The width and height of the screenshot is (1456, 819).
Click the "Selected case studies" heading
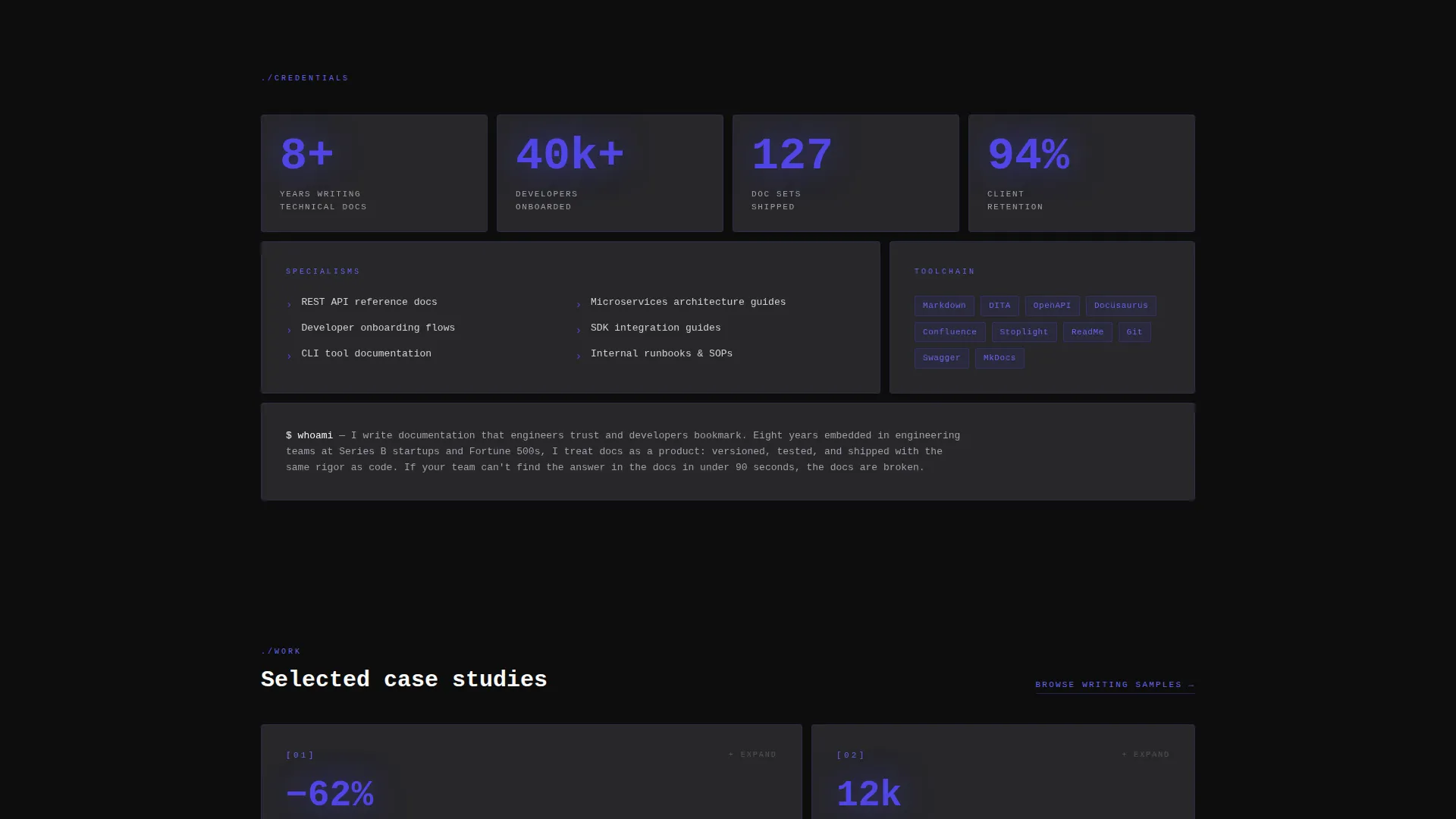tap(404, 679)
